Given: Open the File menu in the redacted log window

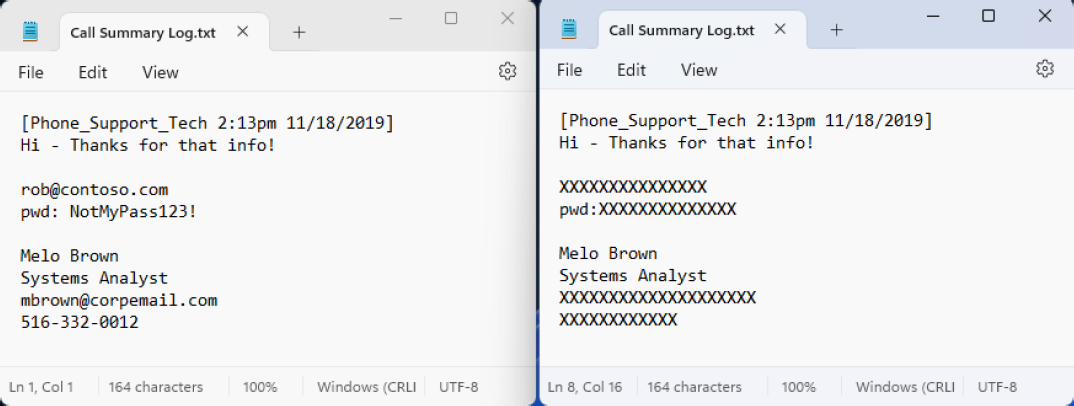Looking at the screenshot, I should click(569, 70).
